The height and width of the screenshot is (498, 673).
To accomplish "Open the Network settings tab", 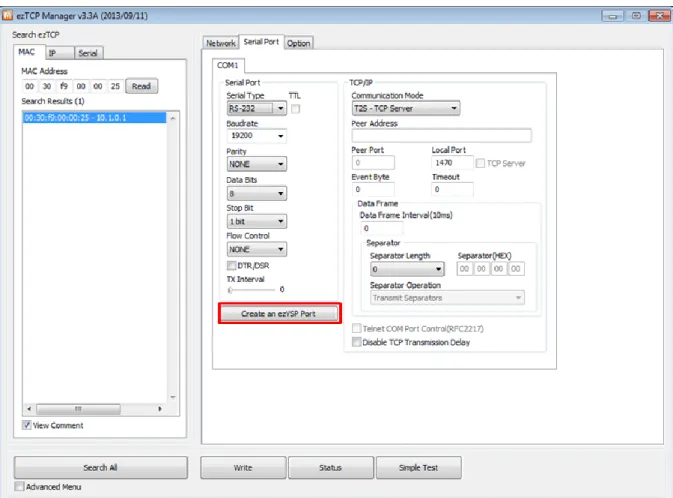I will (221, 43).
